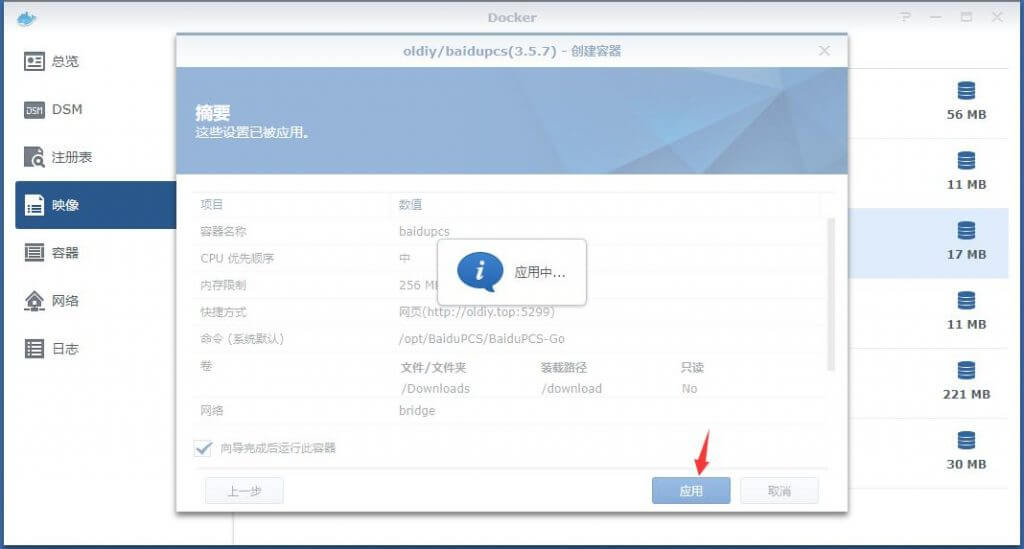This screenshot has width=1024, height=549.
Task: Click the Docker window help question mark
Action: pyautogui.click(x=905, y=17)
